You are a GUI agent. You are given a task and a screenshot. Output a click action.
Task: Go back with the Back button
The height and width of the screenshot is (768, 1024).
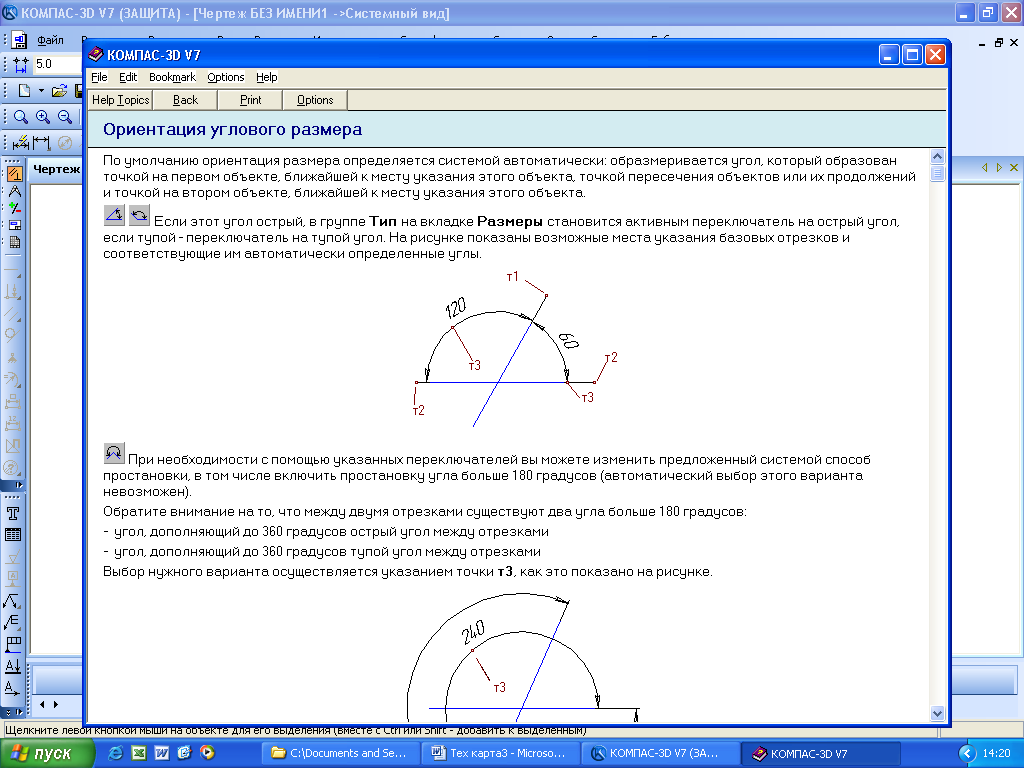click(185, 100)
